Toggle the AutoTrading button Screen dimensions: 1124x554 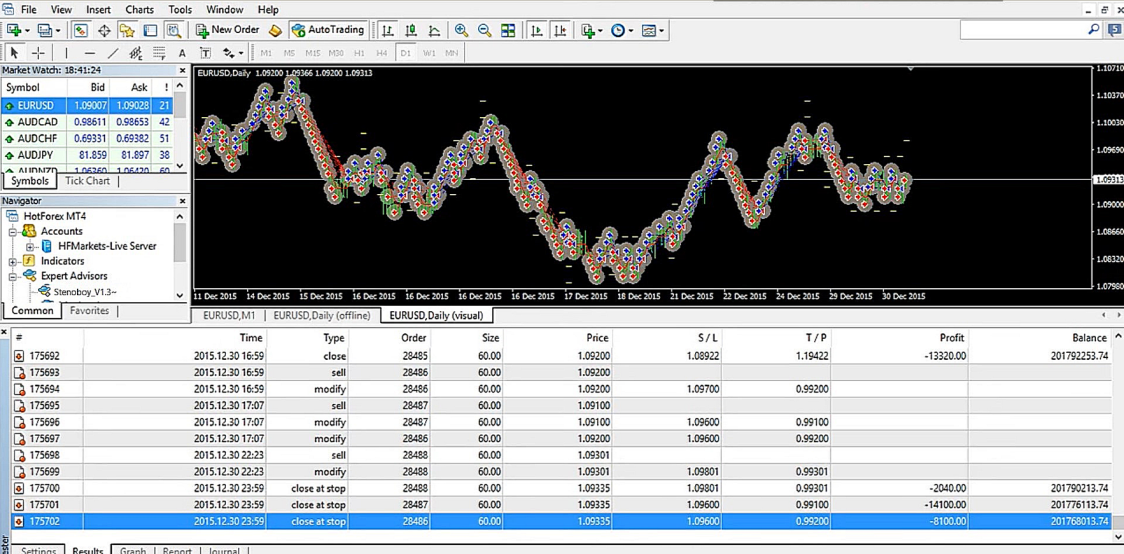click(x=328, y=31)
